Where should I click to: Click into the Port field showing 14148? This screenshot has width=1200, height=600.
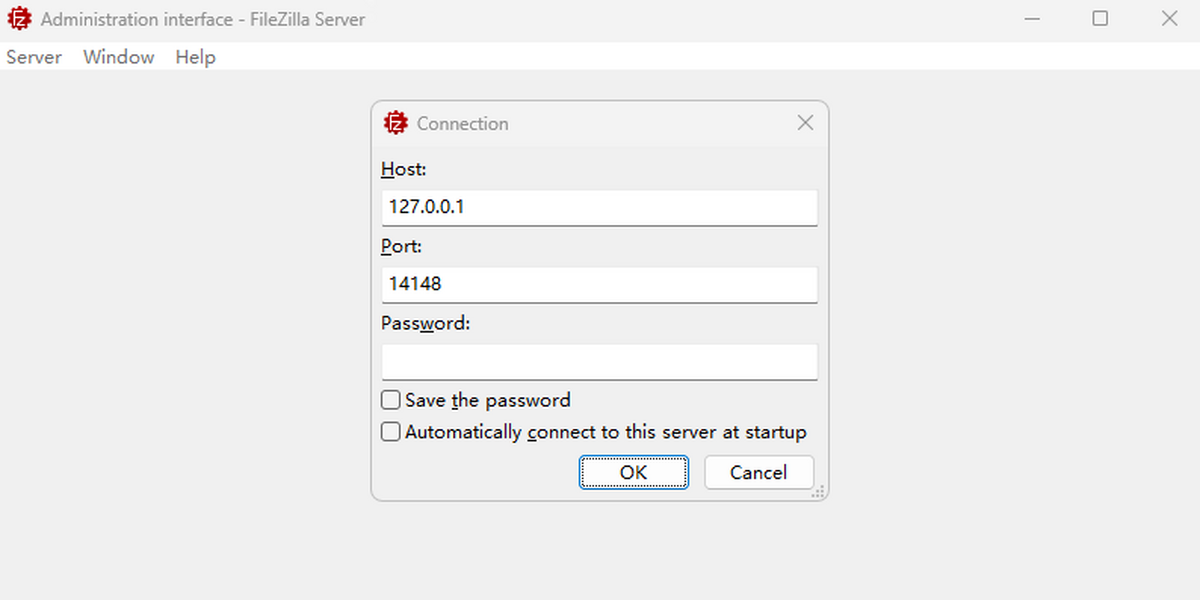pyautogui.click(x=599, y=284)
